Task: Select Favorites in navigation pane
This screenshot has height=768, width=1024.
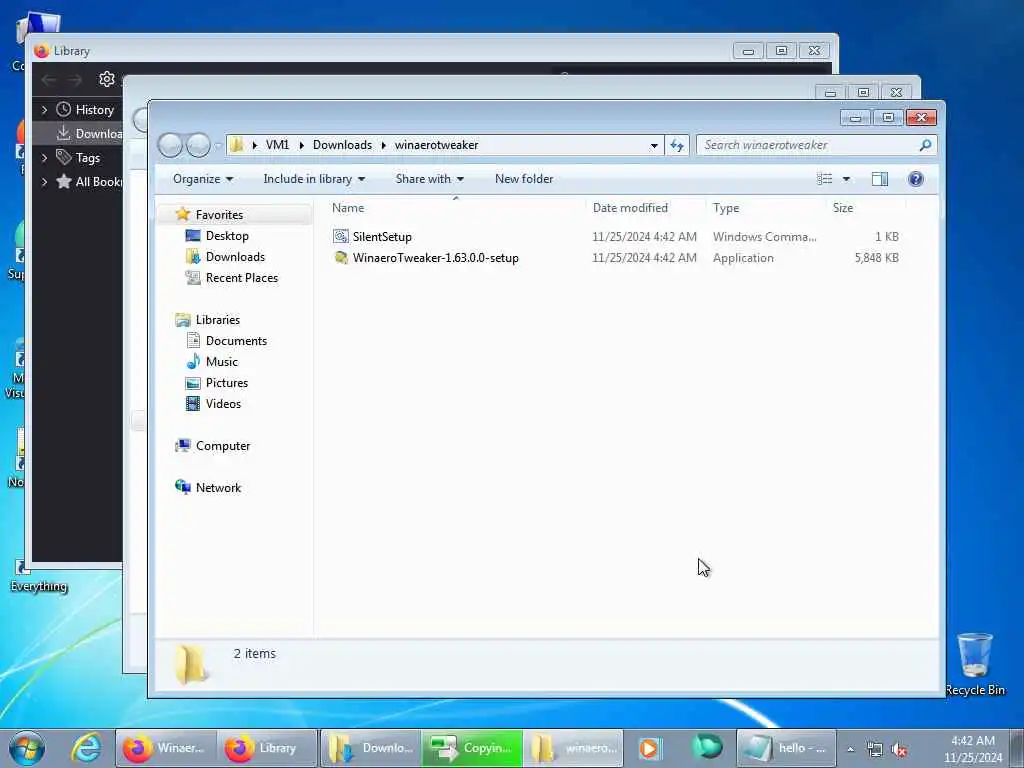Action: [x=219, y=215]
